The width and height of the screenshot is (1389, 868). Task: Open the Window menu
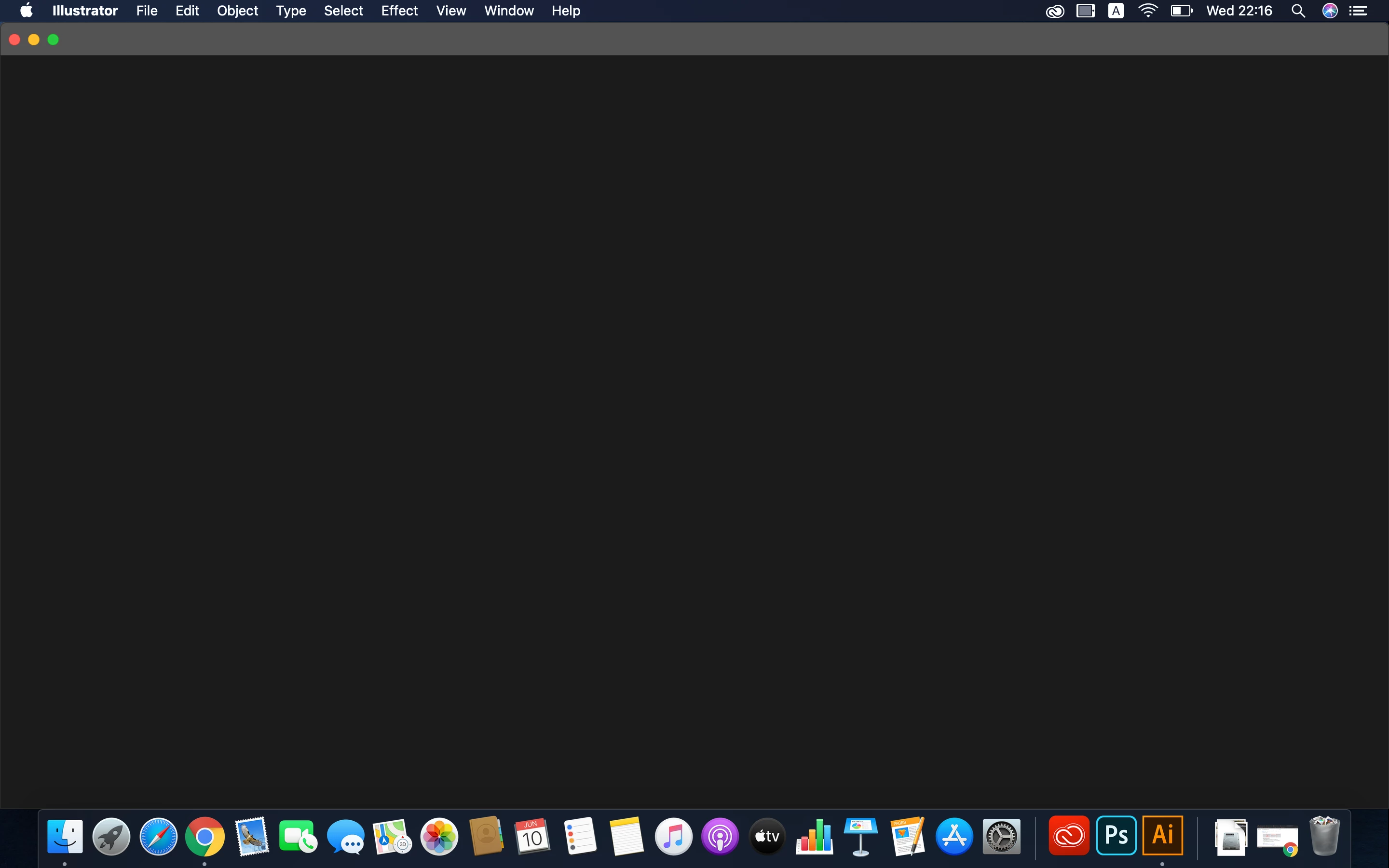click(508, 11)
